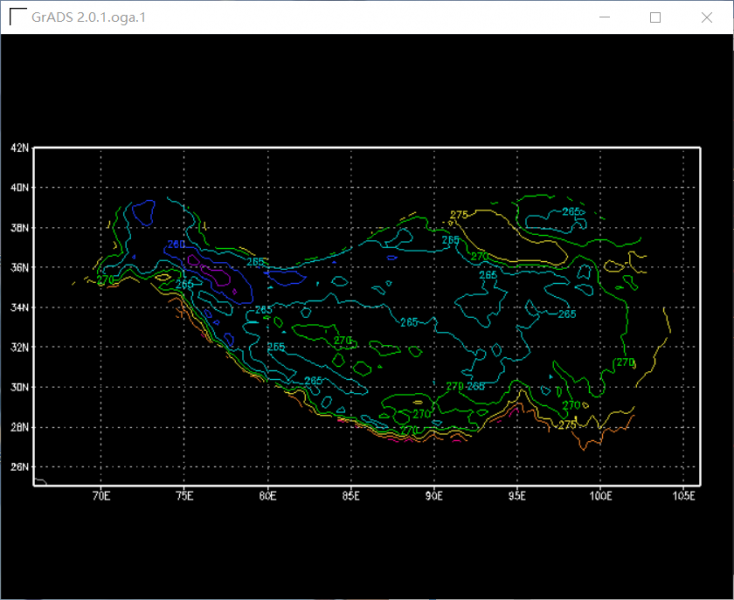
Task: Click the 90E longitude axis label
Action: (x=434, y=495)
